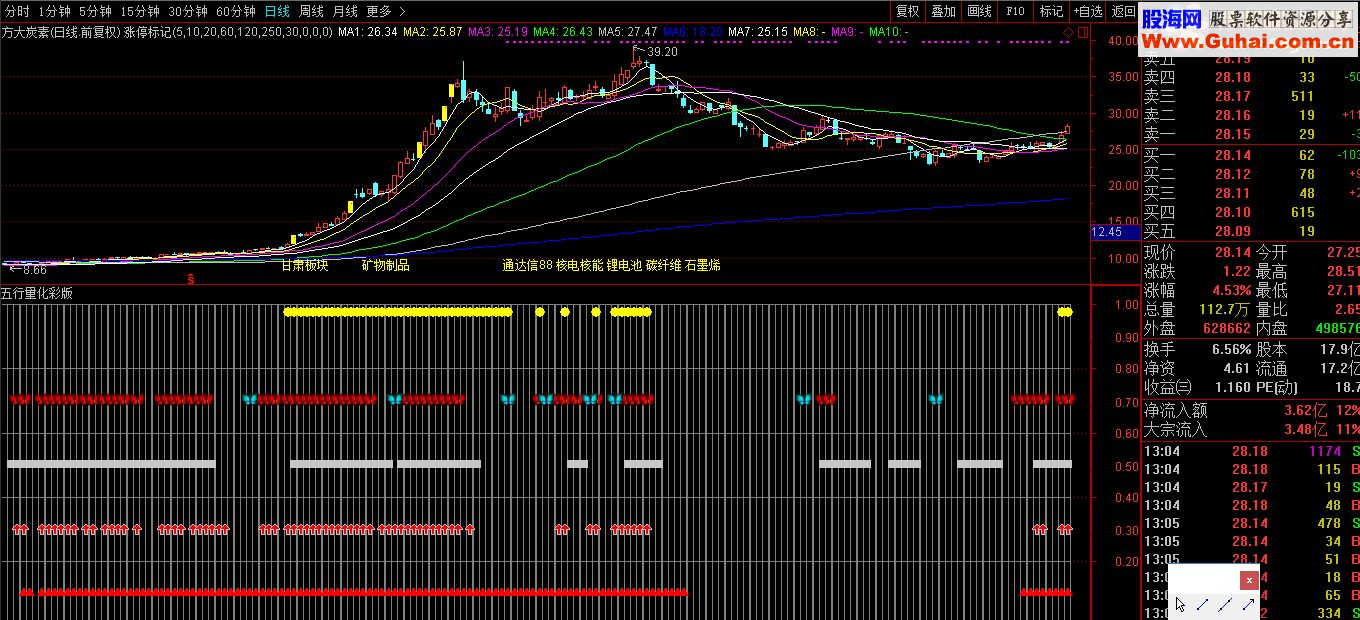
Task: Switch to 分时 intraday view
Action: 17,11
